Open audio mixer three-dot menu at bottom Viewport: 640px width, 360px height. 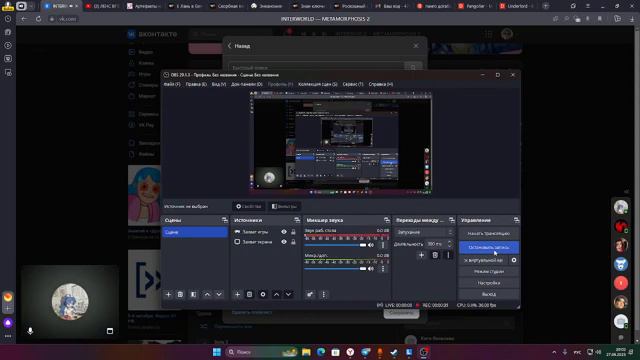[x=324, y=294]
